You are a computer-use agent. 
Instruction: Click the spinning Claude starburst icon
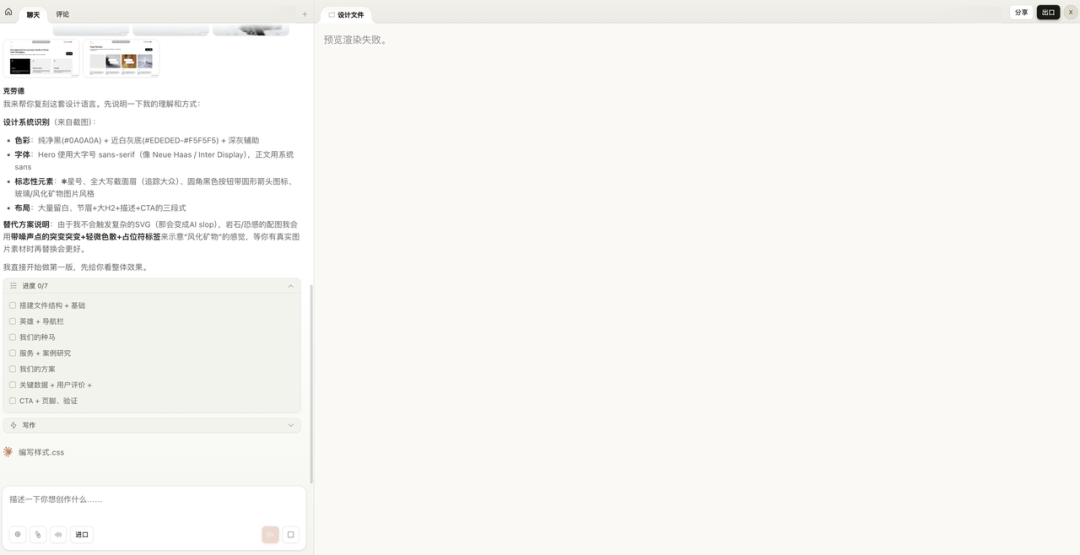8,452
